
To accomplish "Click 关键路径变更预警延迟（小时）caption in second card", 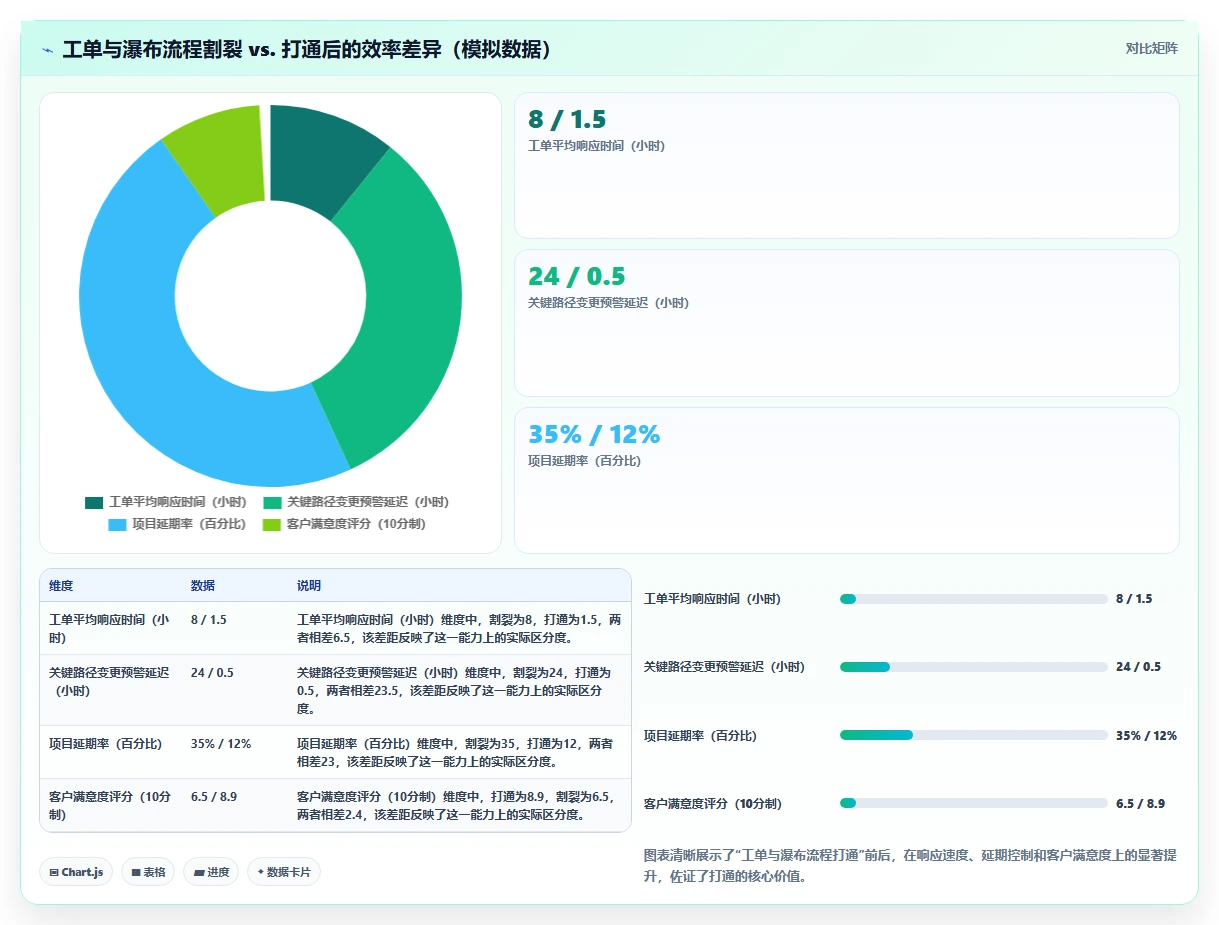I will (x=608, y=303).
